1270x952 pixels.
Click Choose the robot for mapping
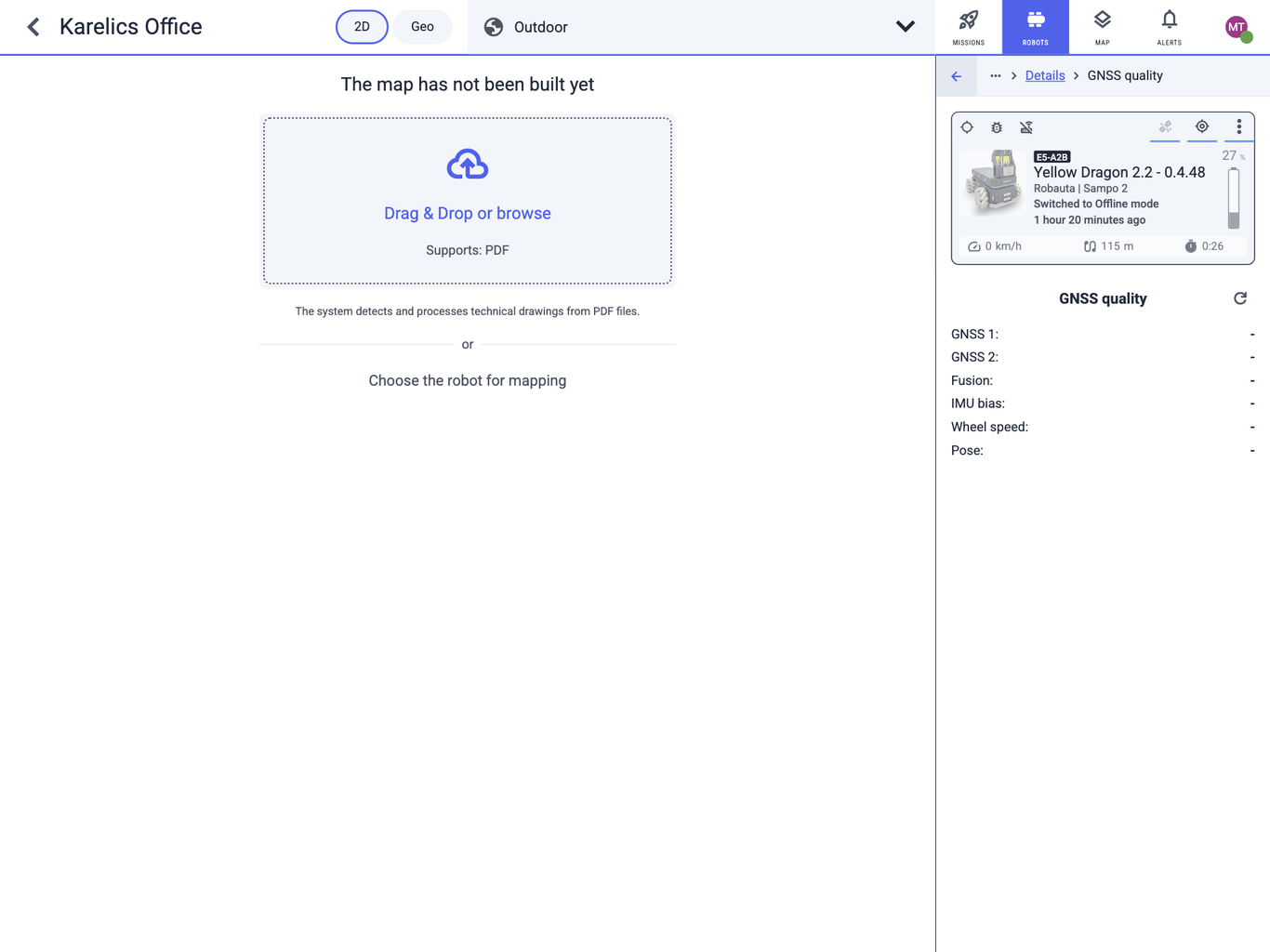pyautogui.click(x=468, y=380)
